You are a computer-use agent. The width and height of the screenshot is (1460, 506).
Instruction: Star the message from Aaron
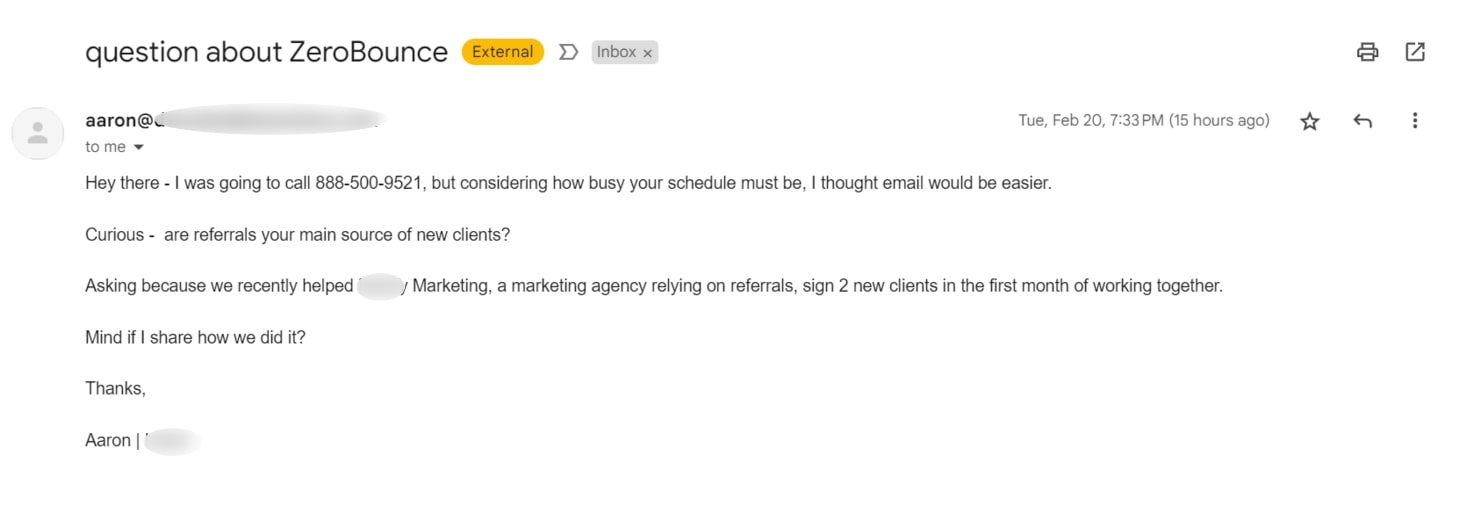pos(1309,121)
